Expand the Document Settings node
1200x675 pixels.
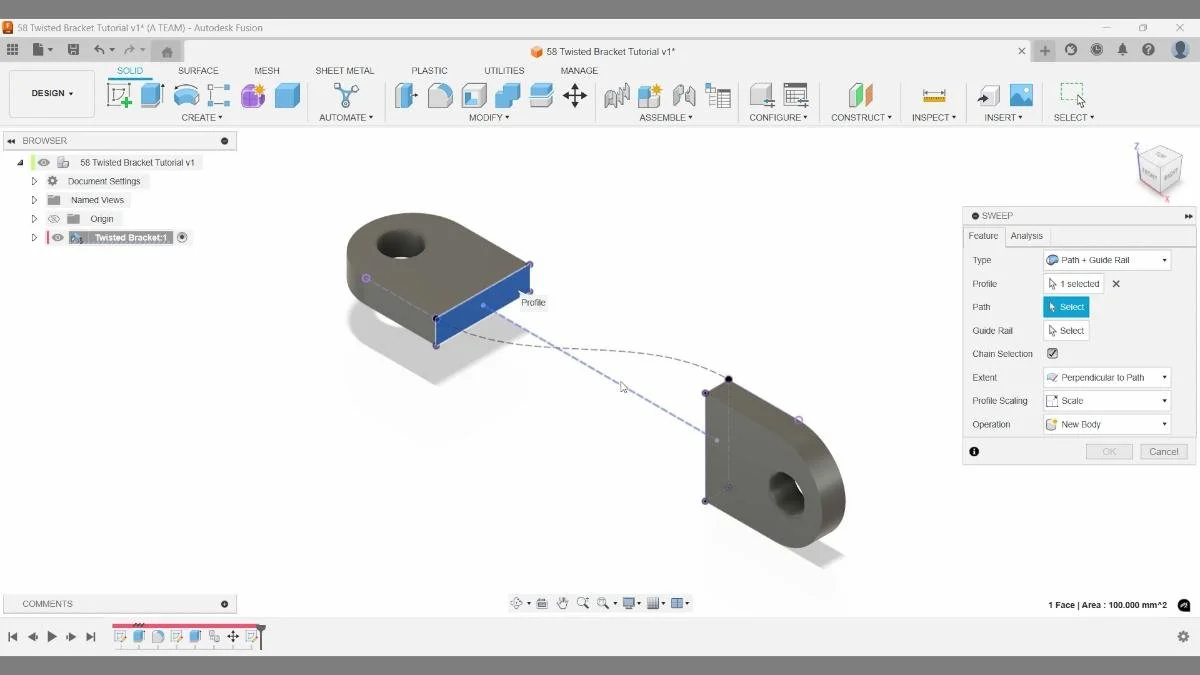pyautogui.click(x=34, y=181)
